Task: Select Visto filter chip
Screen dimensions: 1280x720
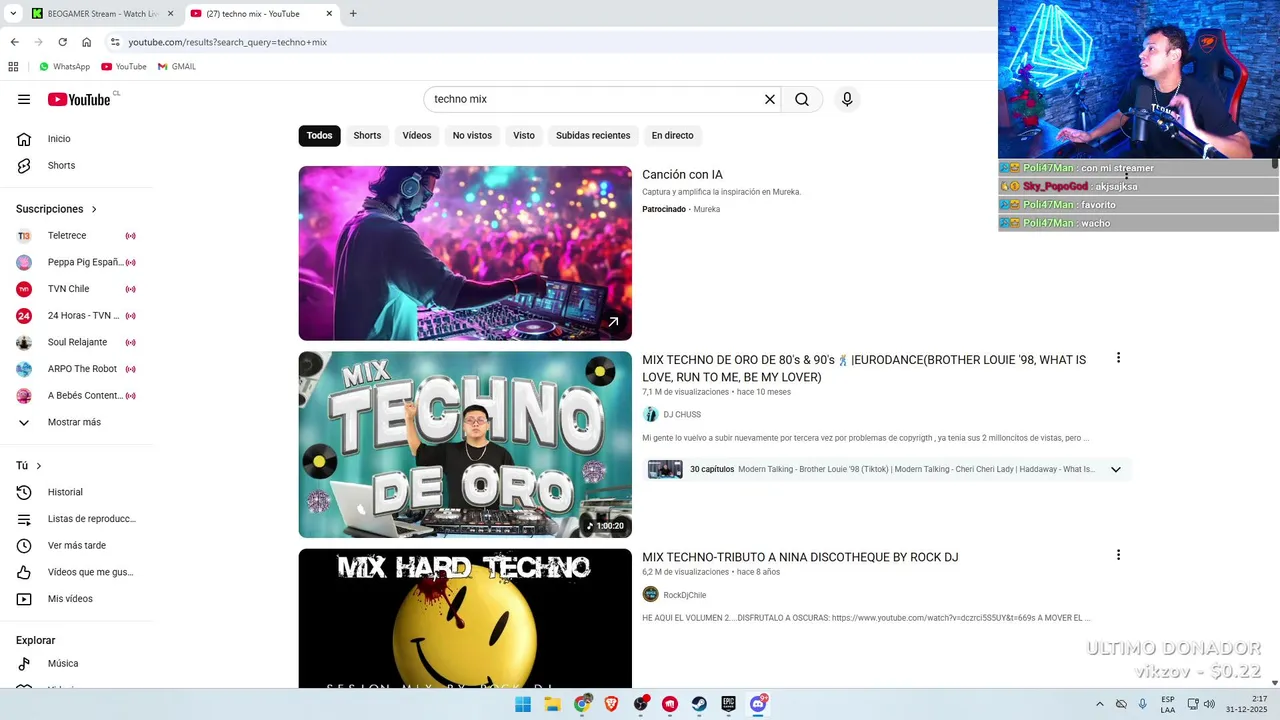Action: (524, 135)
